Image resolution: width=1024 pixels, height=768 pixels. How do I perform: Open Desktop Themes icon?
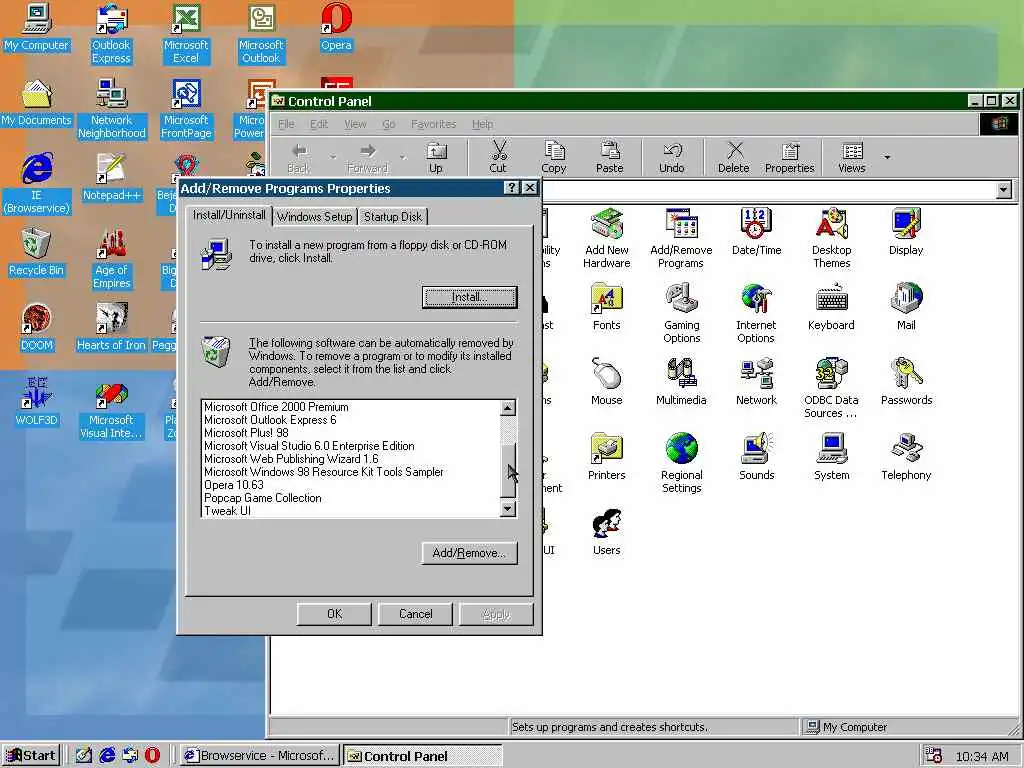tap(831, 238)
